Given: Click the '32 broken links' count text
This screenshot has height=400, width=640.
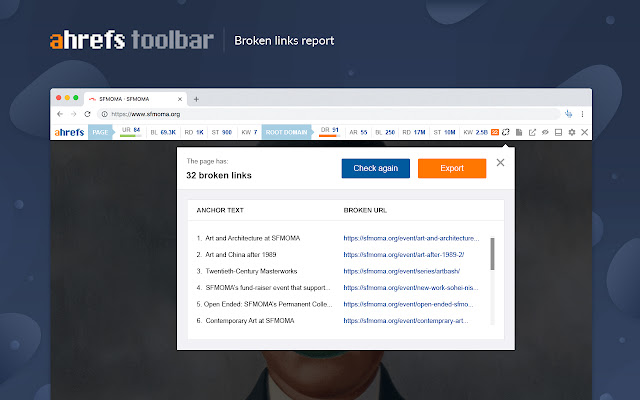Looking at the screenshot, I should [x=219, y=176].
